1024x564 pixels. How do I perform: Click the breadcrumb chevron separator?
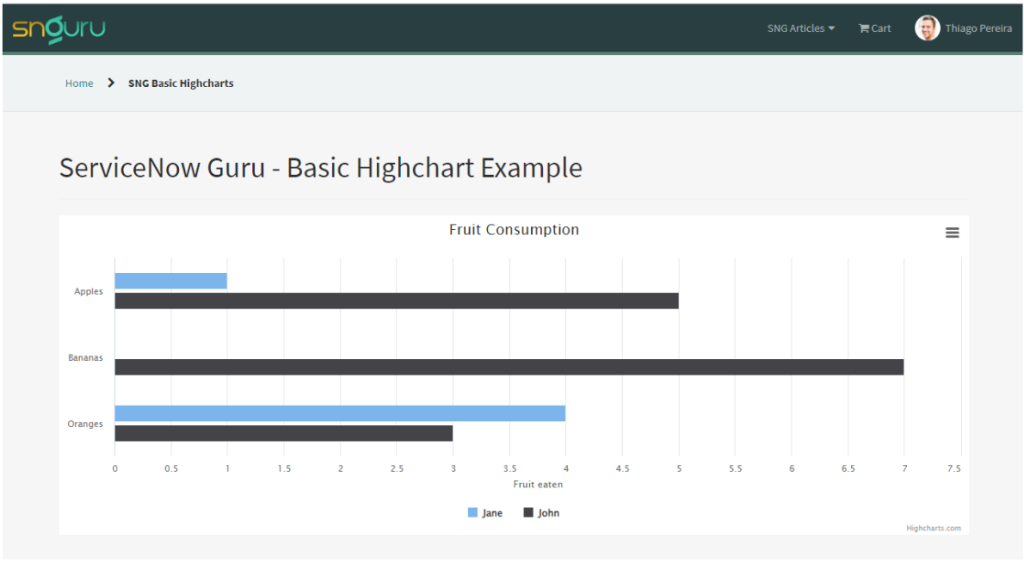point(111,83)
